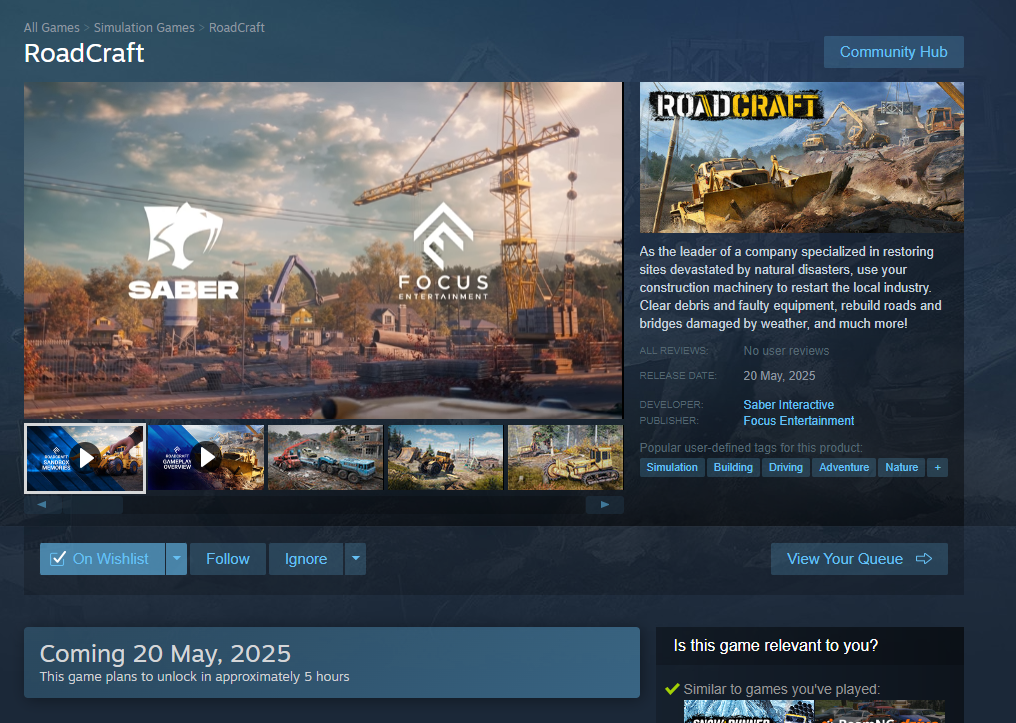Image resolution: width=1016 pixels, height=723 pixels.
Task: Click Similar to games you've played text
Action: pyautogui.click(x=781, y=689)
